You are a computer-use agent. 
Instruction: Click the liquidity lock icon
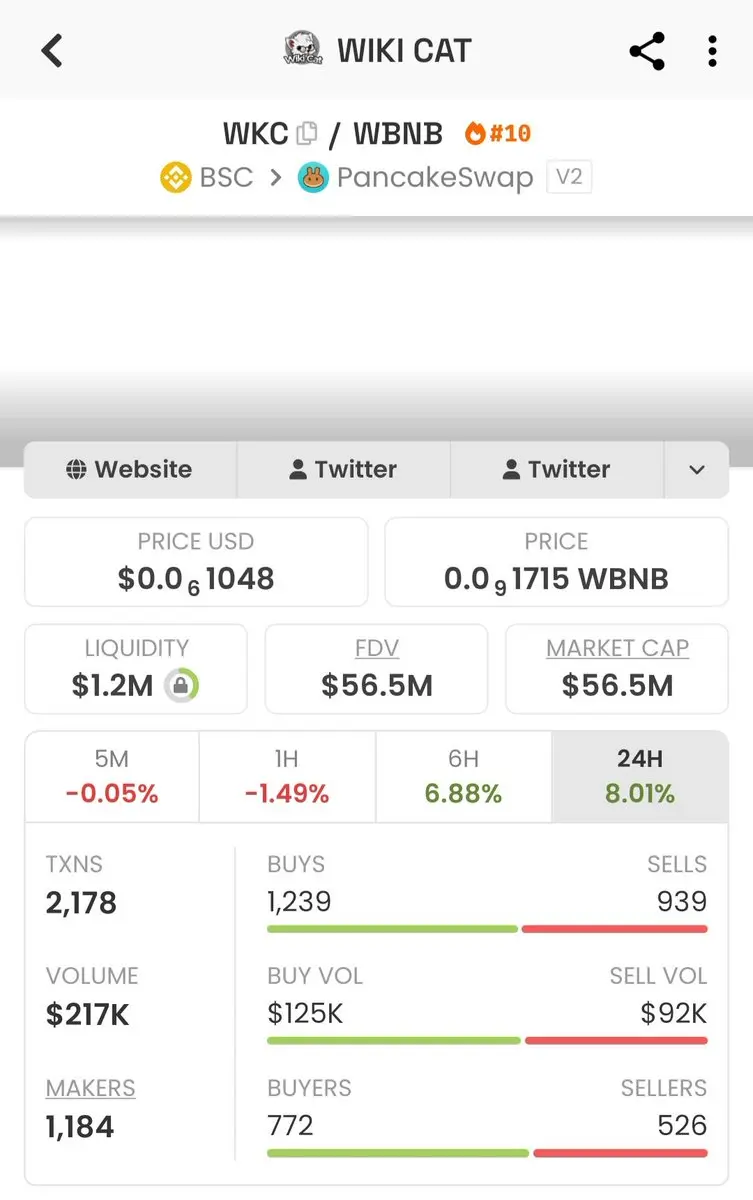pyautogui.click(x=181, y=686)
